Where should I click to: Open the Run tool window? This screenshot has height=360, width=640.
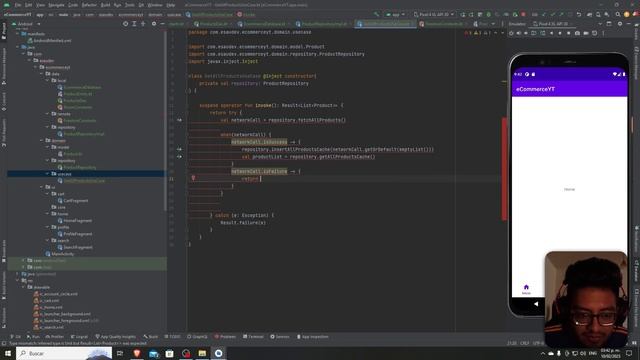pyautogui.click(x=33, y=337)
